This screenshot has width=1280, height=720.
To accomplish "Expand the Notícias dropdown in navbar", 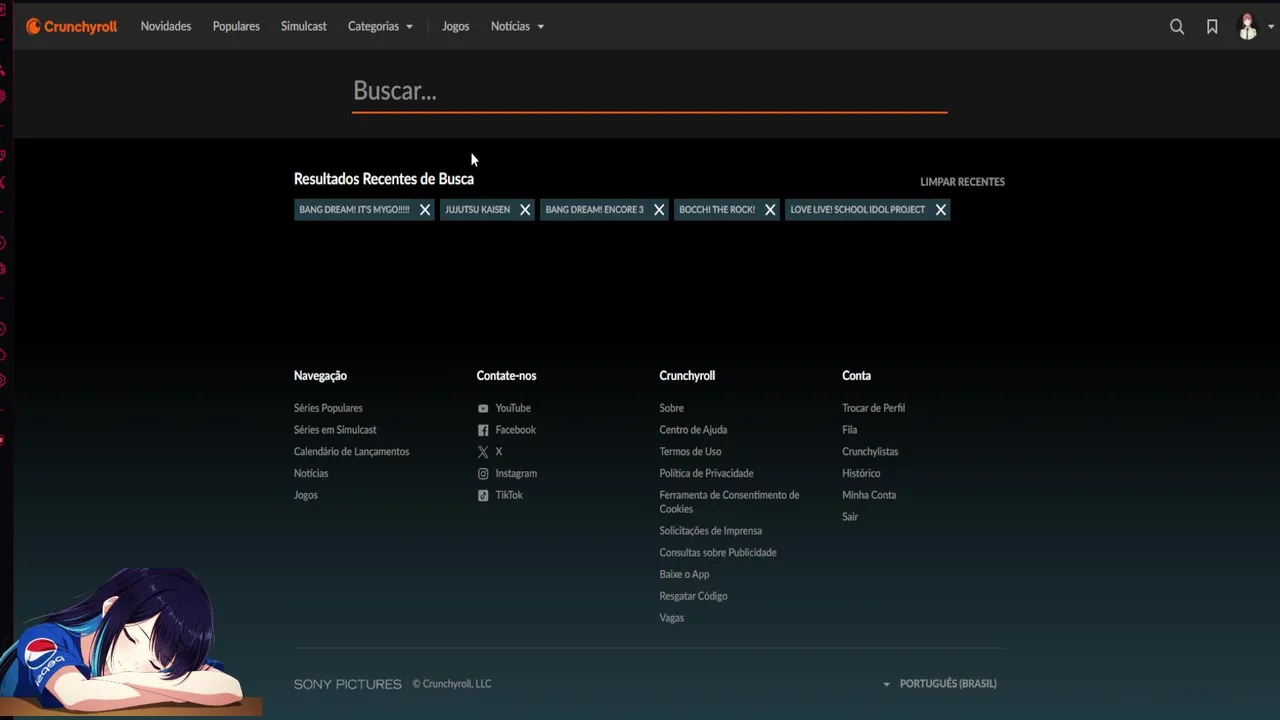I will click(517, 27).
